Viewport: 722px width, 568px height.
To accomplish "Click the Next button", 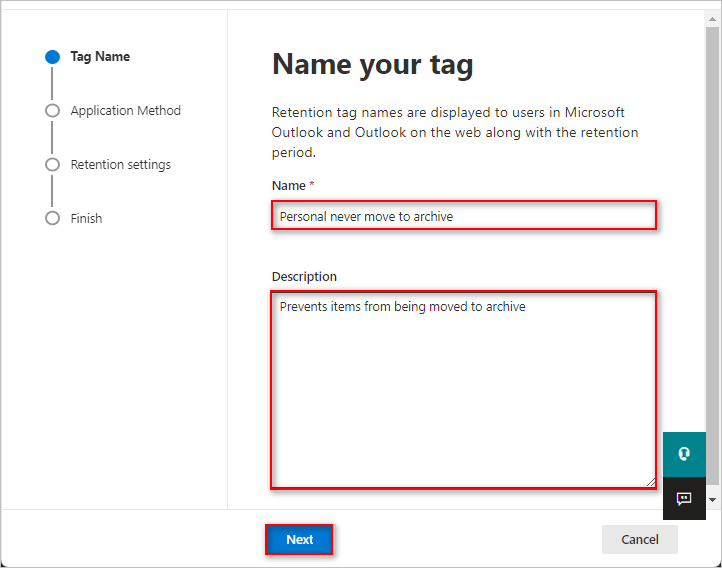I will coord(299,539).
